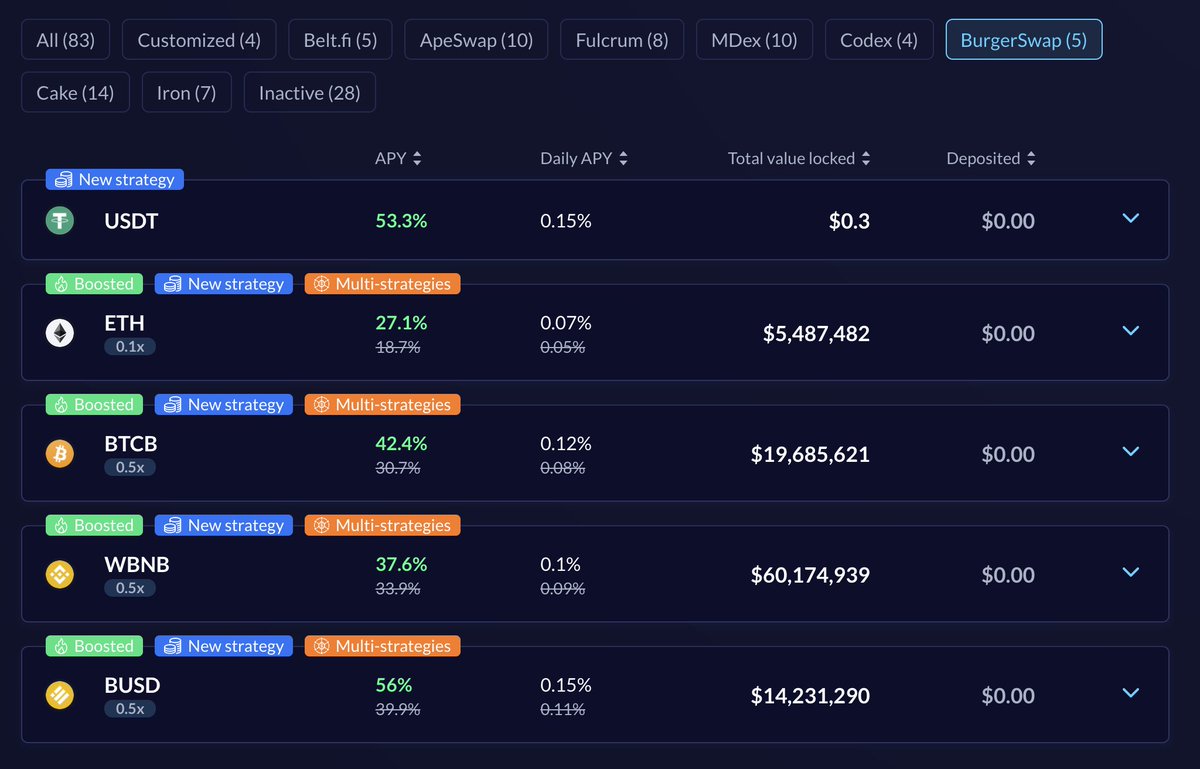The width and height of the screenshot is (1200, 769).
Task: Click the 0.5x multiplier tag under BTCB
Action: (130, 467)
